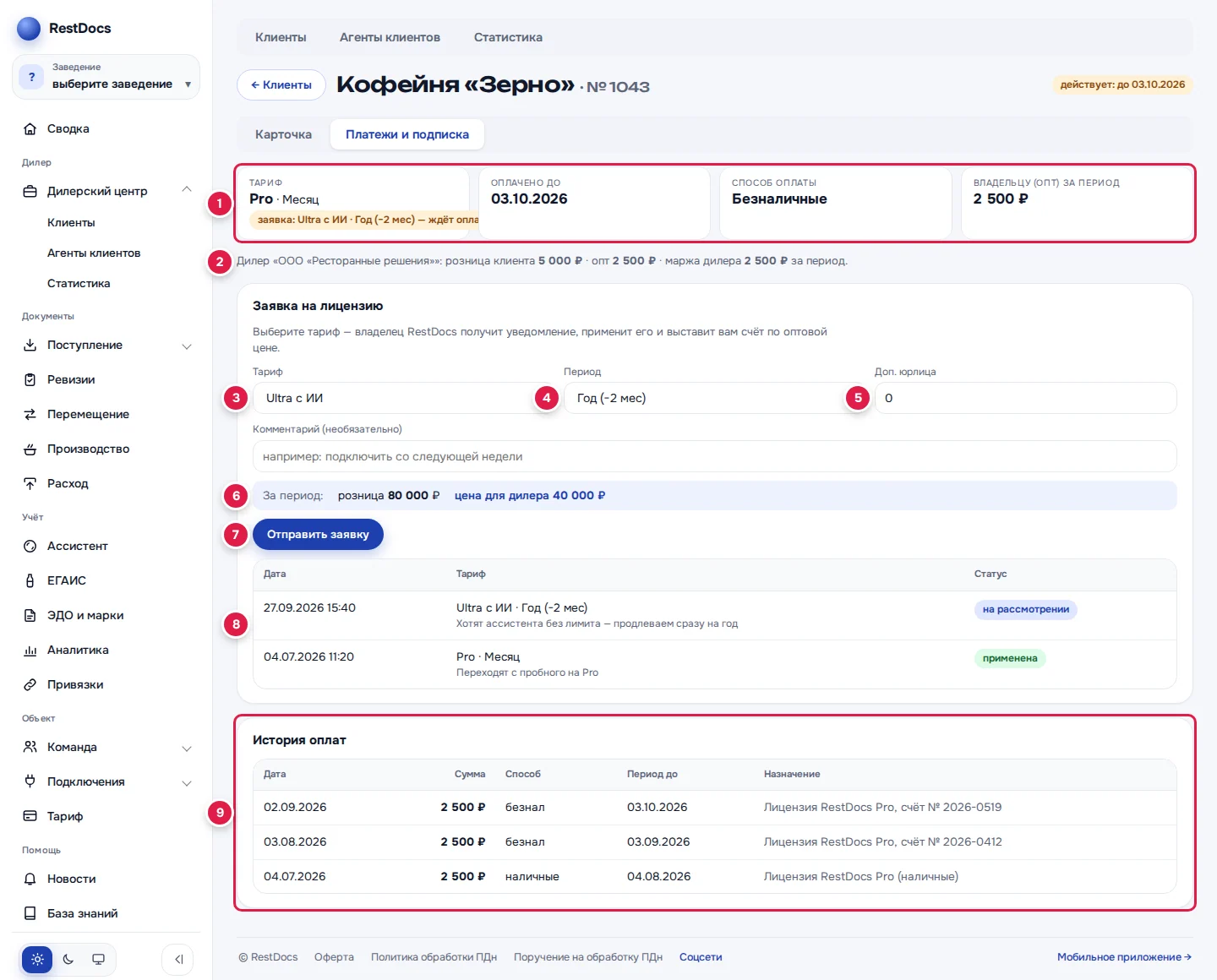Open Клиенты in the sidebar submenu
1217x980 pixels.
tap(71, 223)
